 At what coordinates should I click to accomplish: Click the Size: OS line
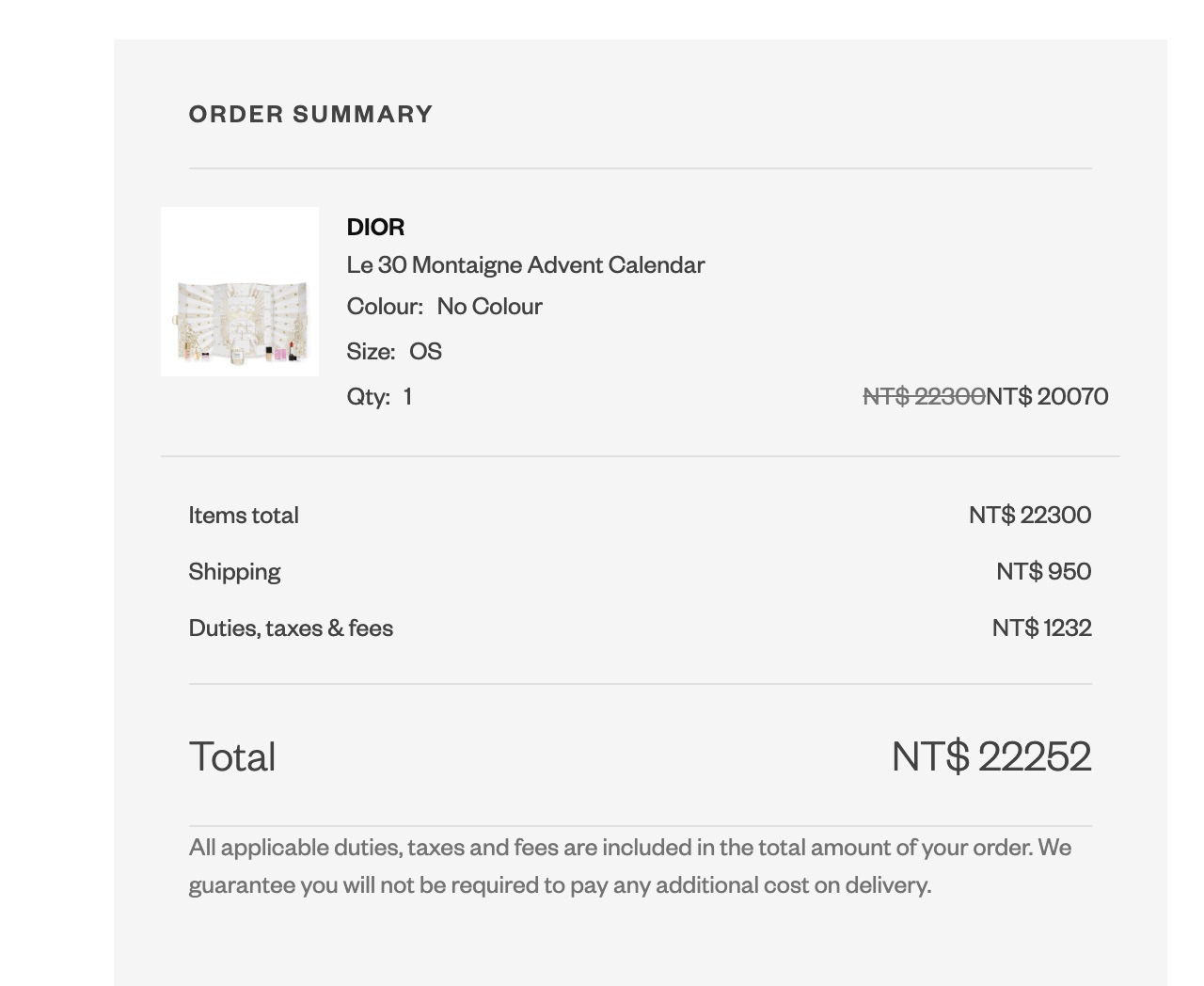pos(394,351)
